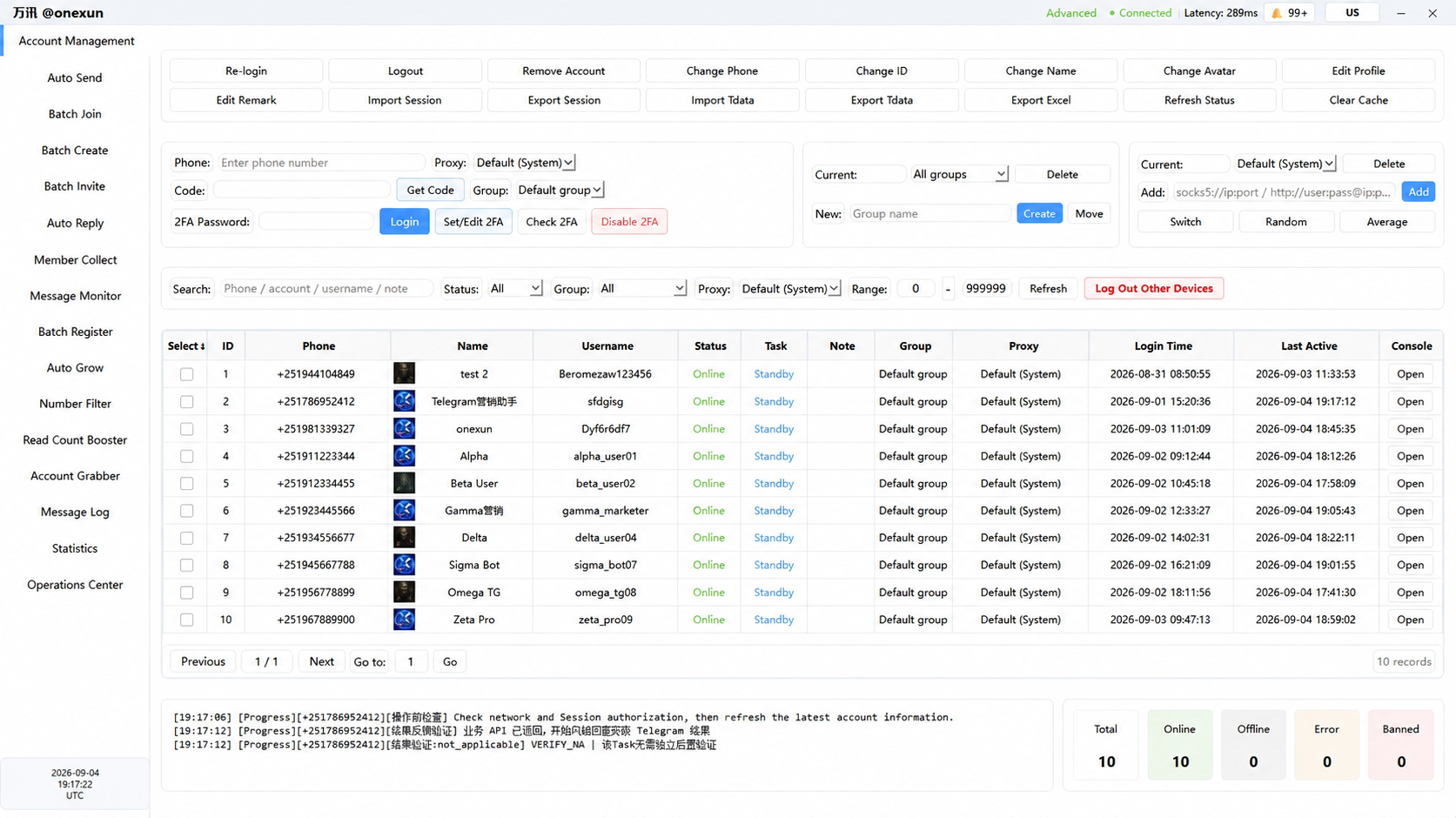The height and width of the screenshot is (818, 1456).
Task: Select the Sigma Bot row checkbox
Action: (x=186, y=566)
